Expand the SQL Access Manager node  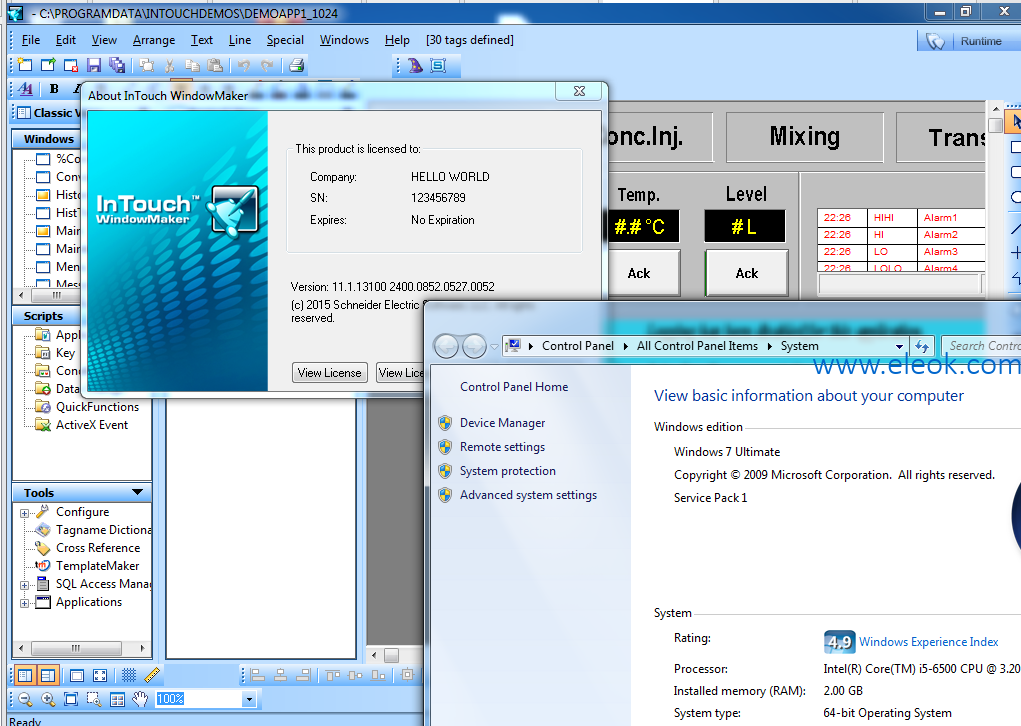24,585
